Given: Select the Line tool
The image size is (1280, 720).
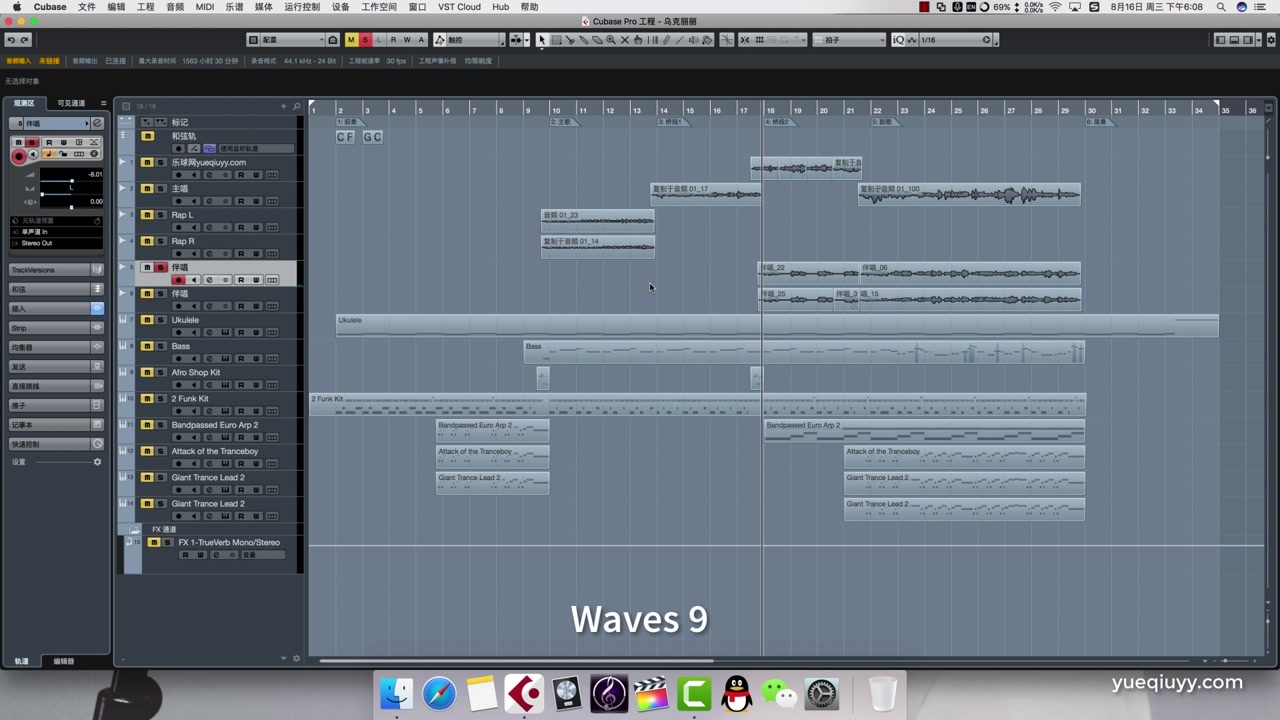Looking at the screenshot, I should tap(679, 40).
